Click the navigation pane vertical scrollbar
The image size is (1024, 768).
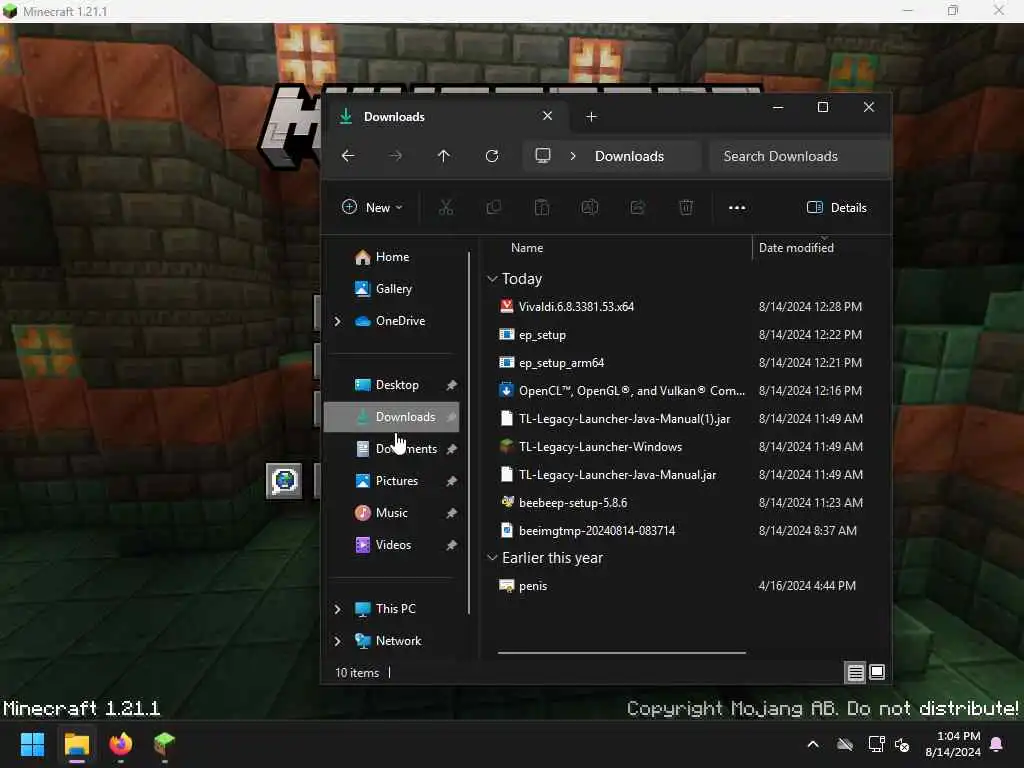click(x=469, y=433)
